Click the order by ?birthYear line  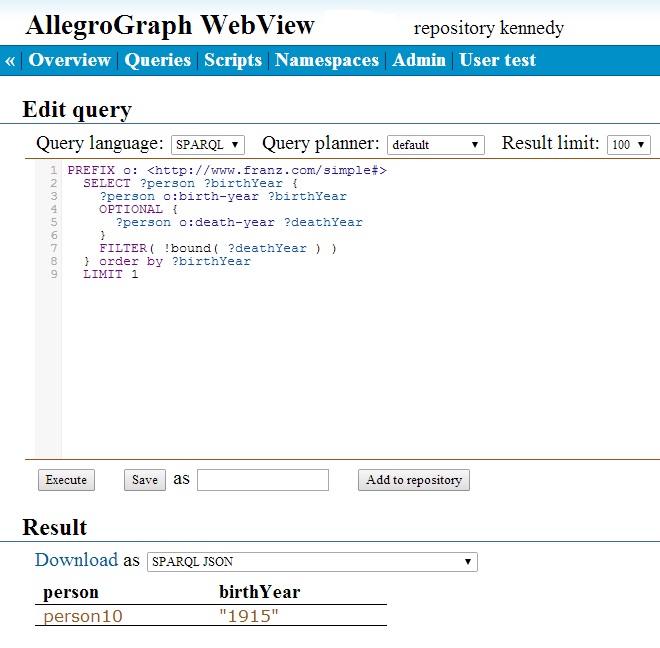(167, 261)
